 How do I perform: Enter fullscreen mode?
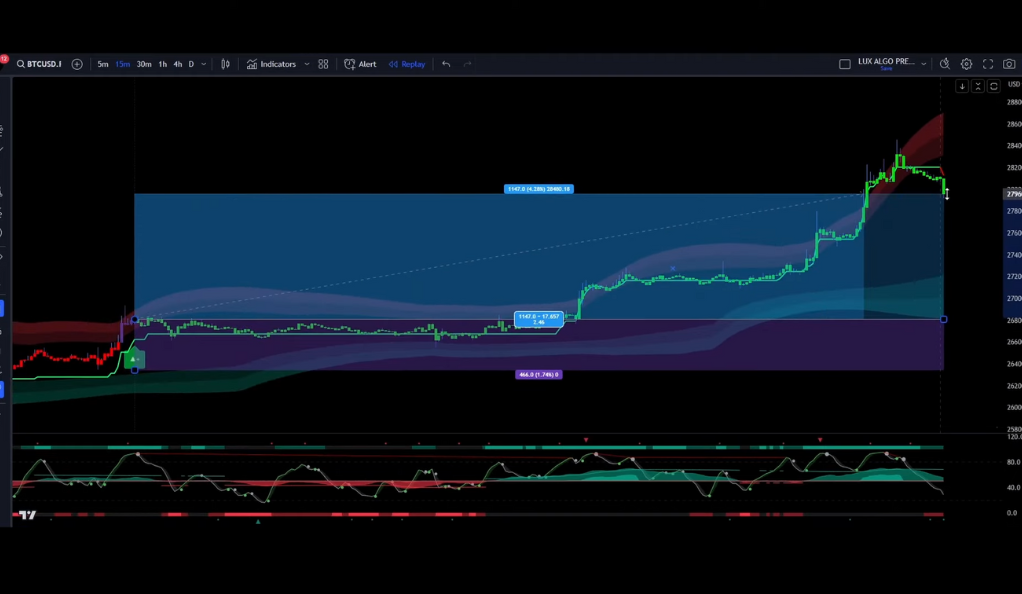click(x=988, y=64)
